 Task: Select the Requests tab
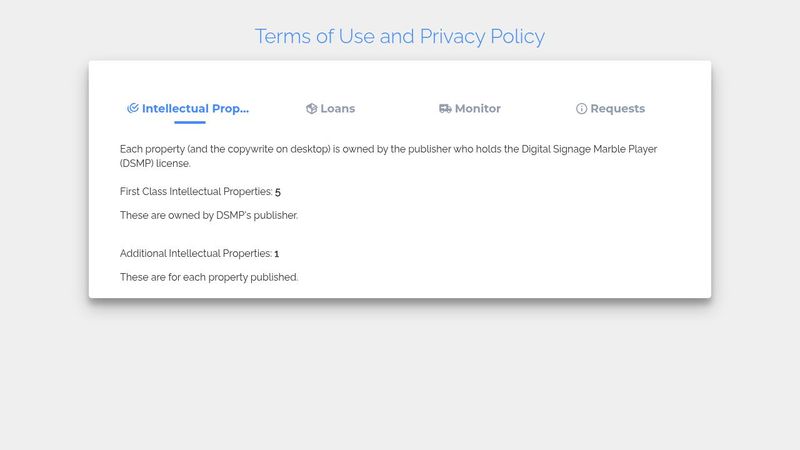[x=617, y=108]
